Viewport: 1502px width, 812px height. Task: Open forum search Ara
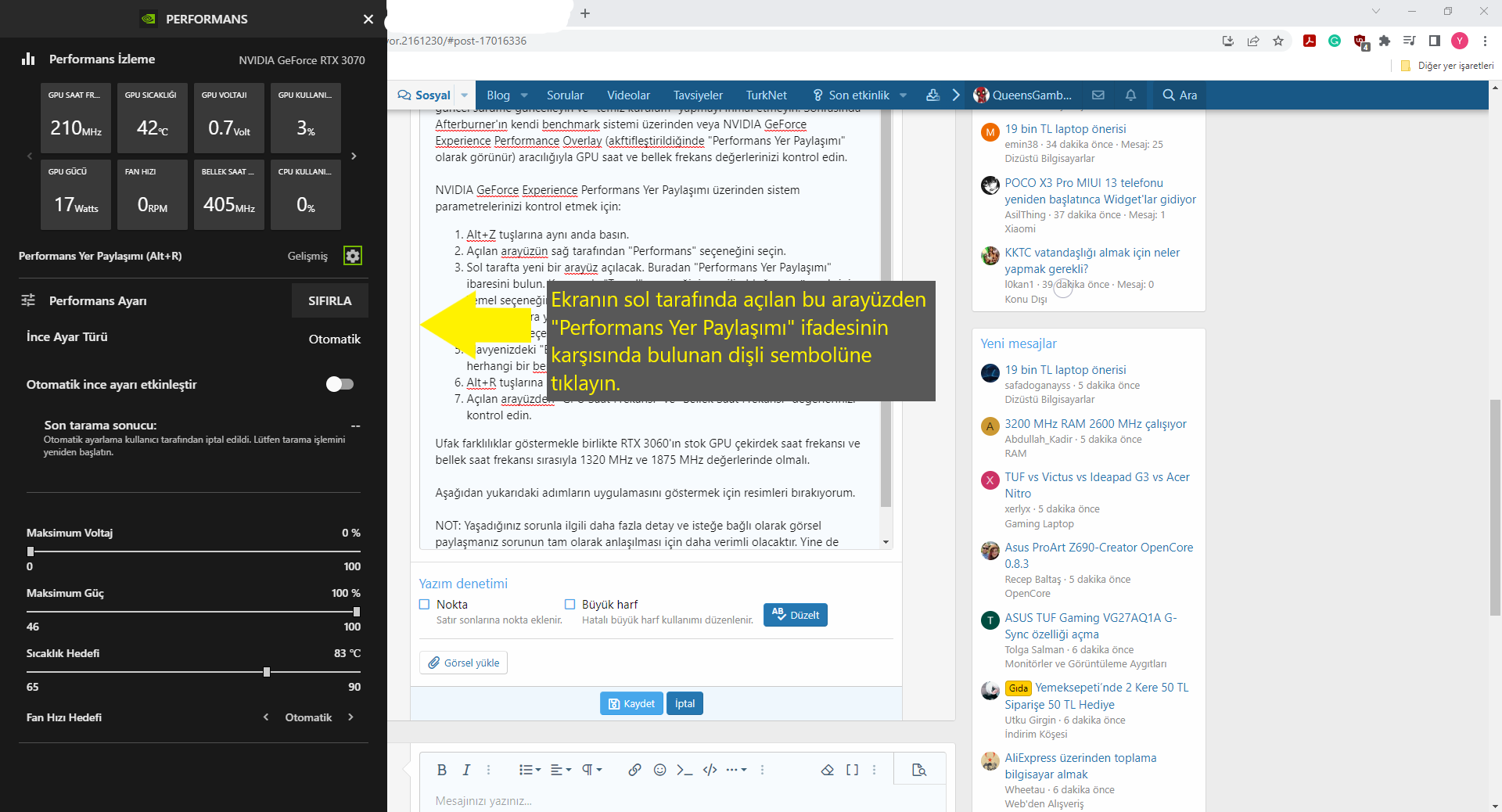(x=1180, y=95)
